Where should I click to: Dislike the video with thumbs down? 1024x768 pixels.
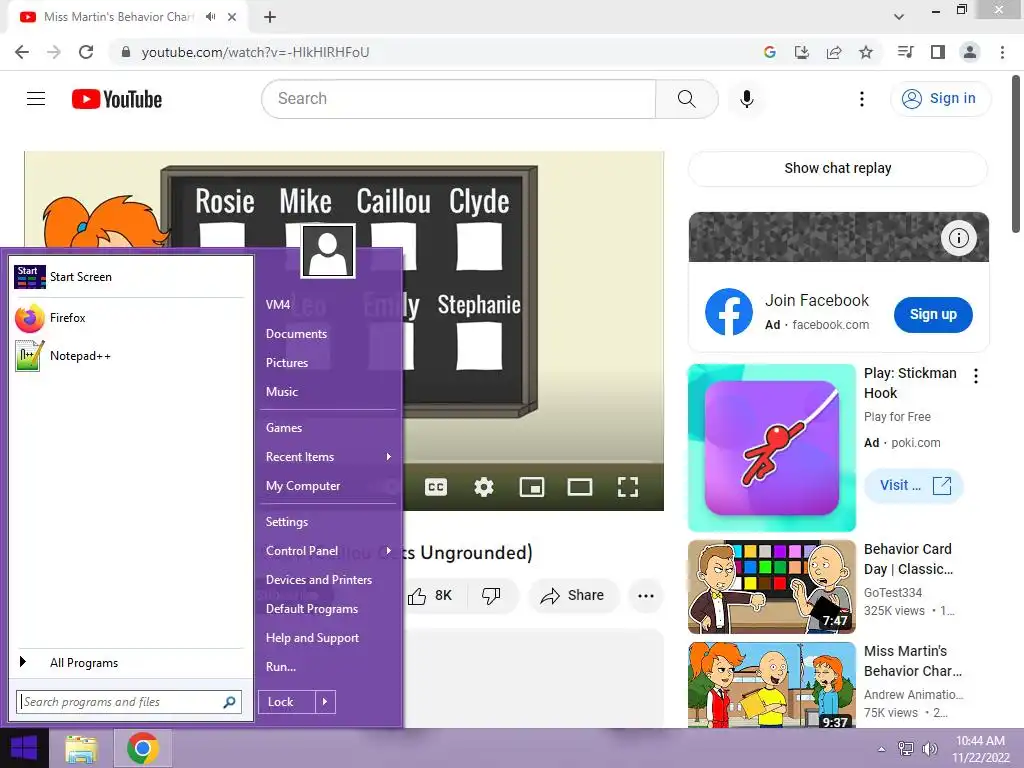pyautogui.click(x=491, y=596)
